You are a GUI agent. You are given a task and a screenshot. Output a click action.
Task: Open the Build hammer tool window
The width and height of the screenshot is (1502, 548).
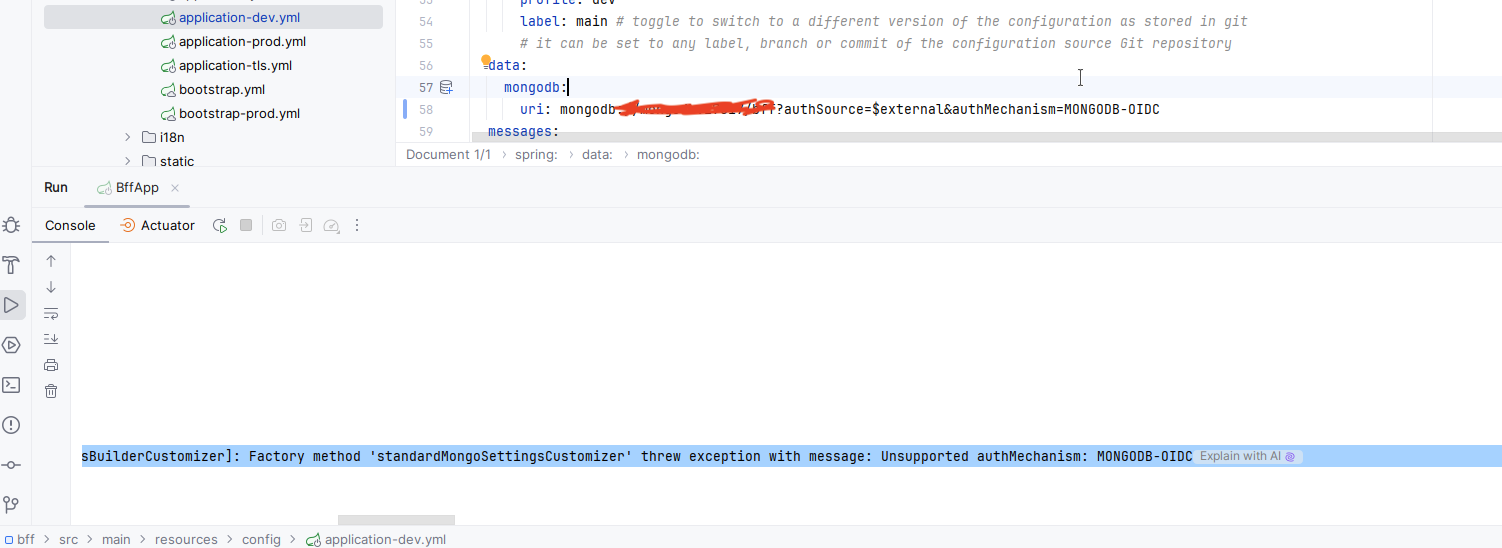pos(11,265)
